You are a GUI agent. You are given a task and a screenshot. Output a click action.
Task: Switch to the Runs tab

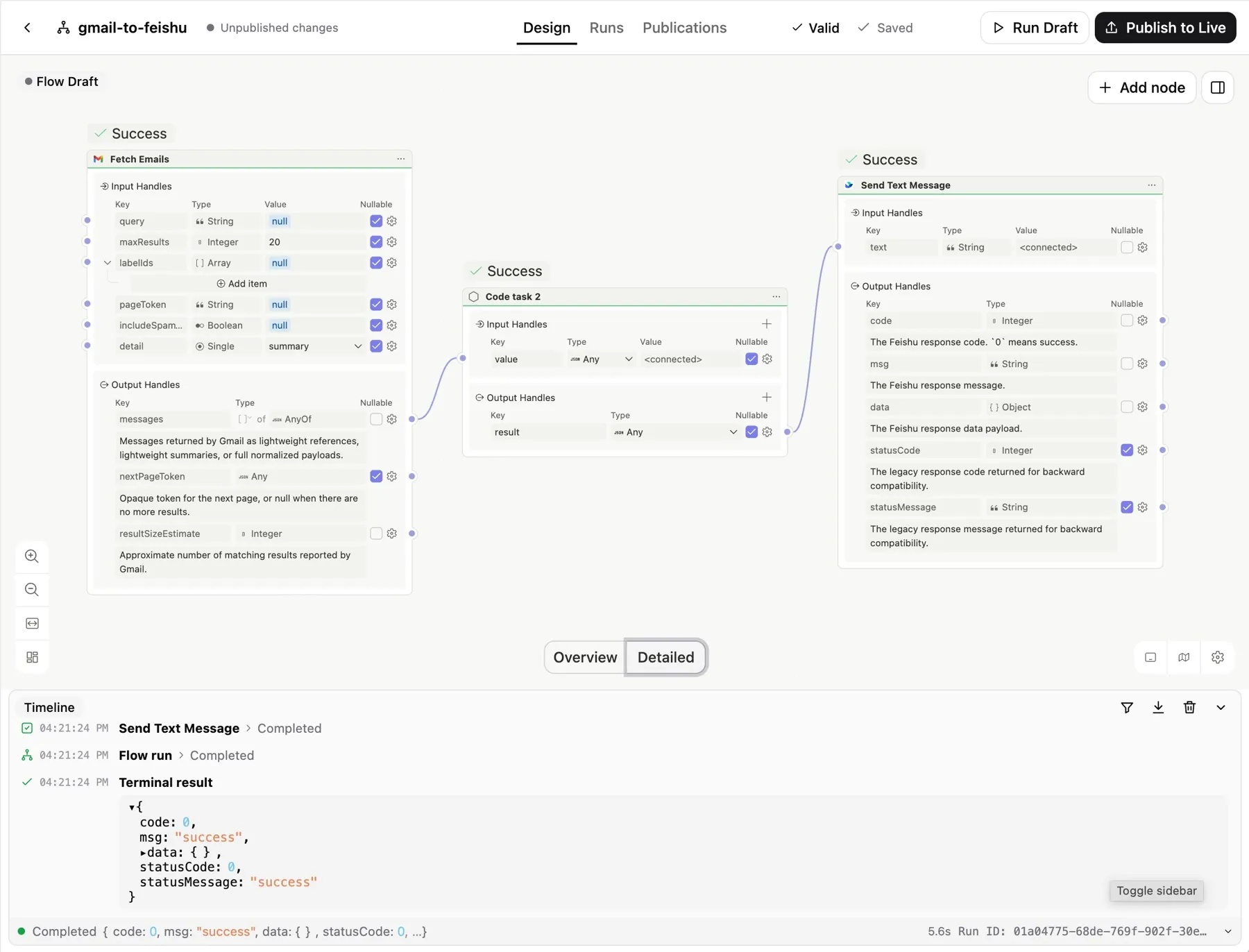pos(606,28)
